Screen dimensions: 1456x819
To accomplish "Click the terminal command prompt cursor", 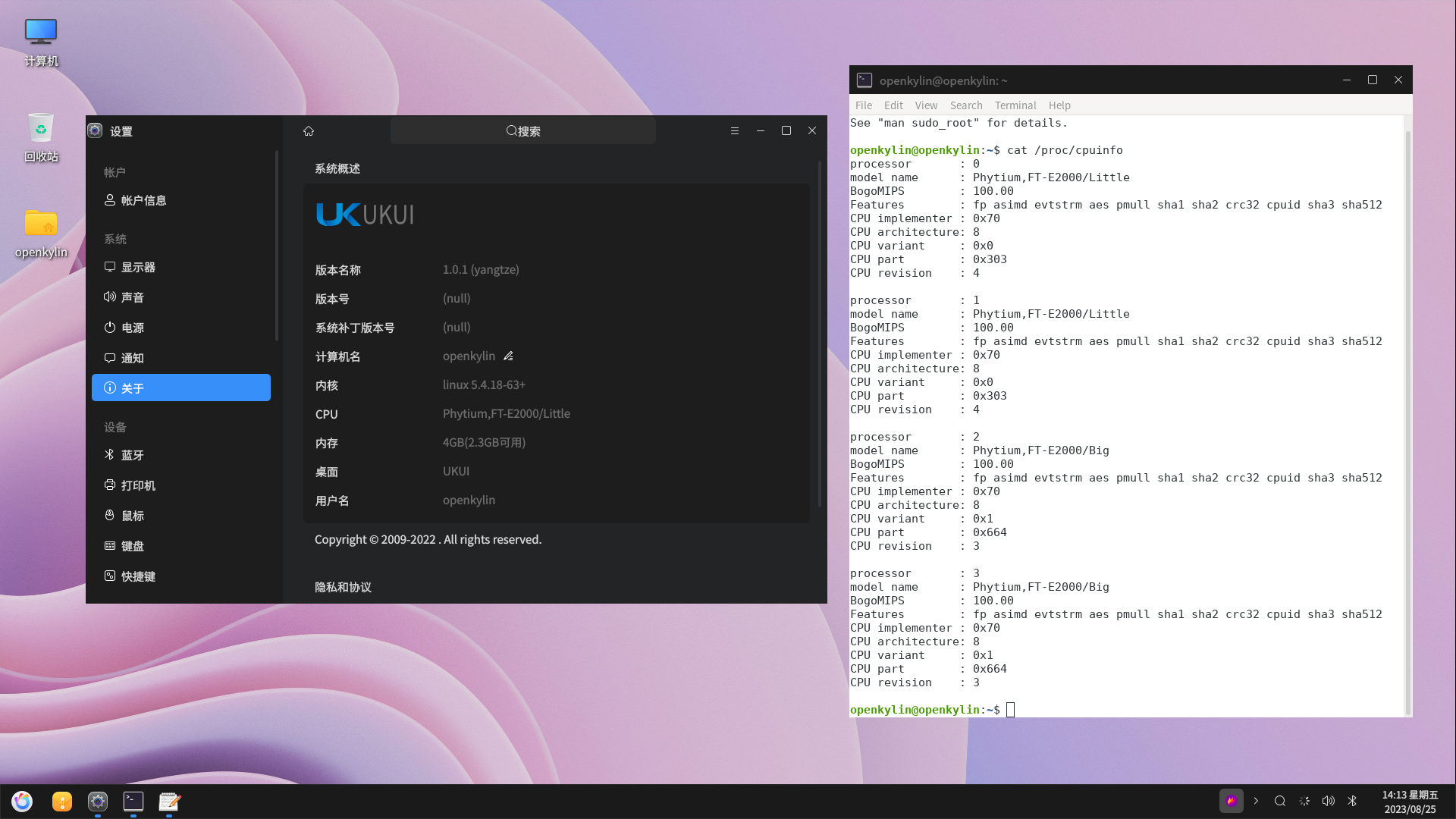I will pyautogui.click(x=1010, y=710).
